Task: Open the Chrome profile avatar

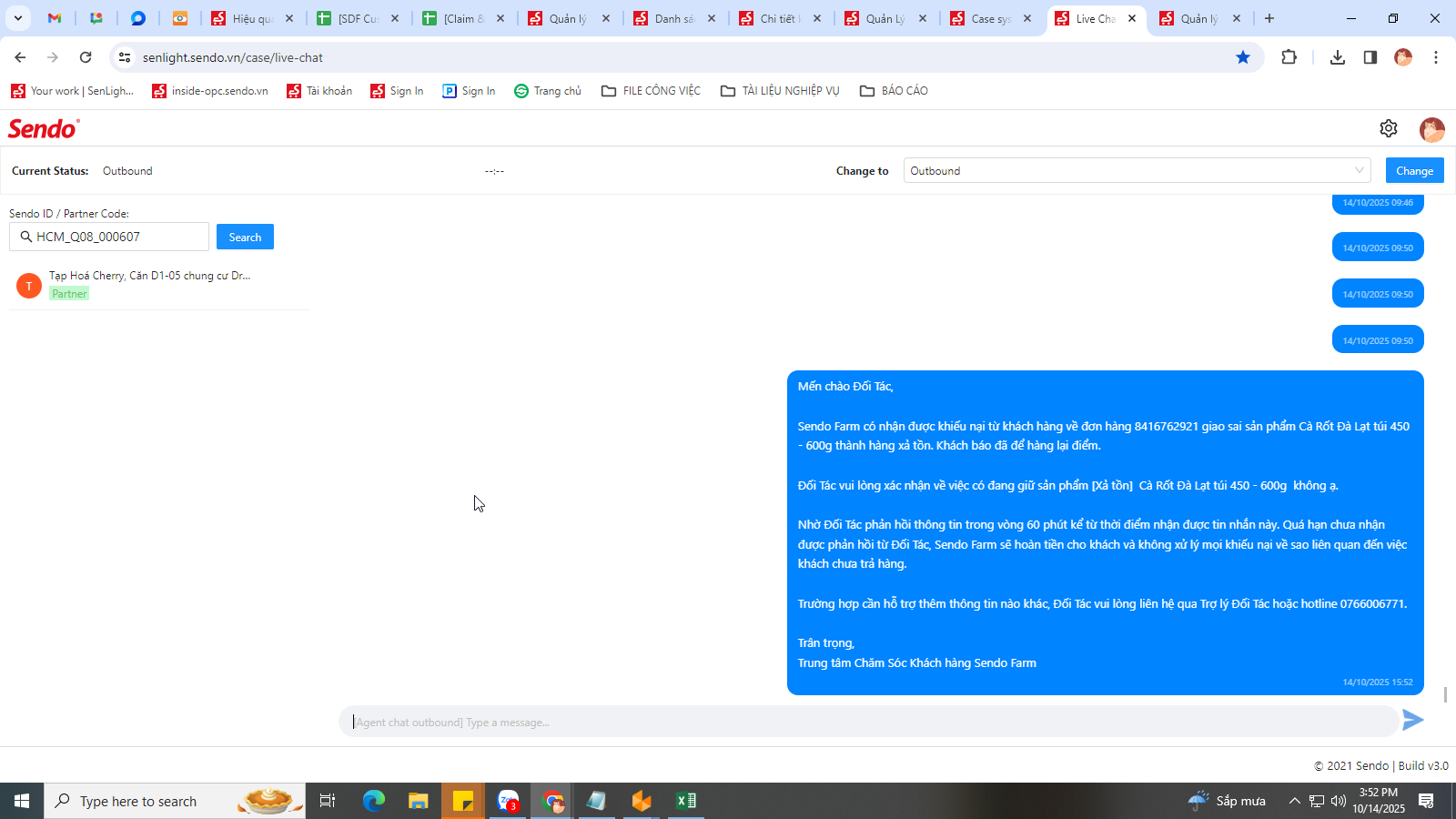Action: pos(1403,57)
